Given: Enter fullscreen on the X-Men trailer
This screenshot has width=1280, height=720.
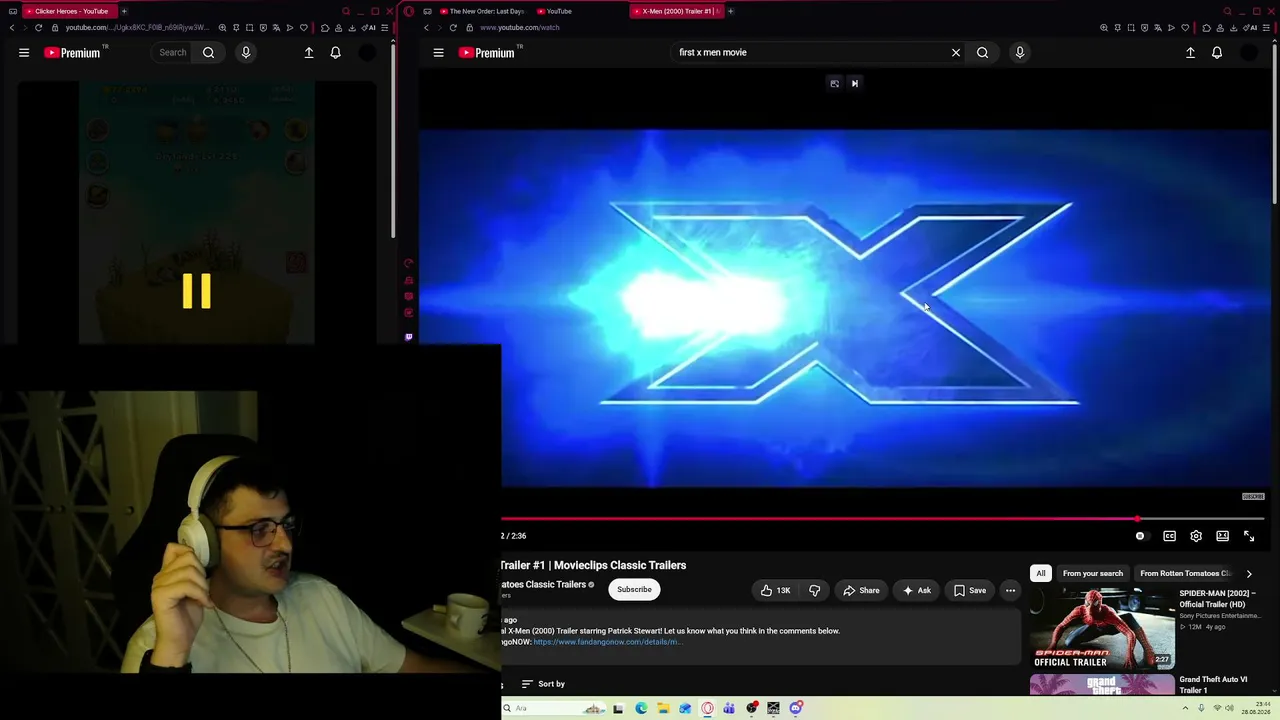Looking at the screenshot, I should 1249,536.
